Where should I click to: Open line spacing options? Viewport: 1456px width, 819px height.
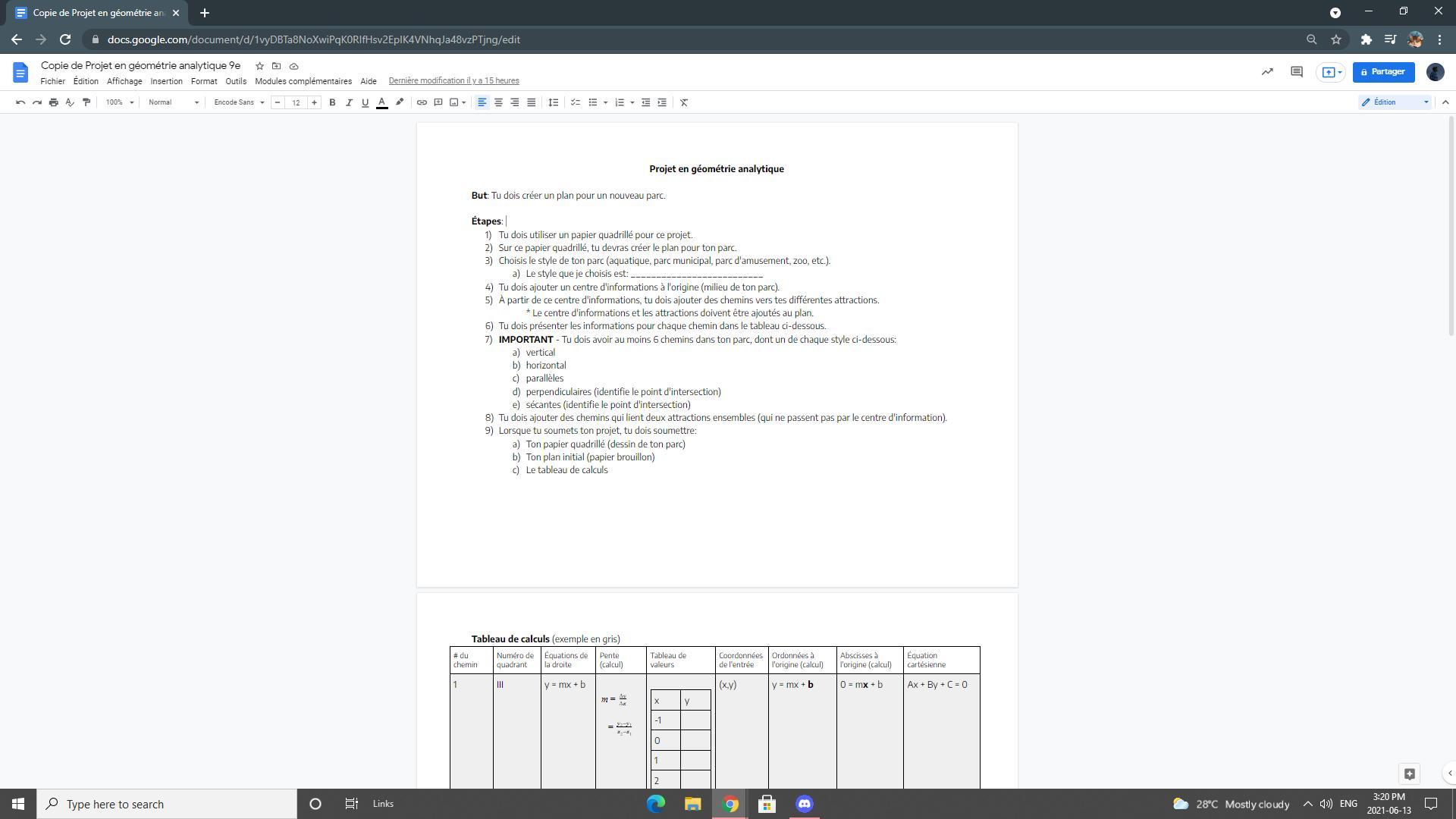554,102
